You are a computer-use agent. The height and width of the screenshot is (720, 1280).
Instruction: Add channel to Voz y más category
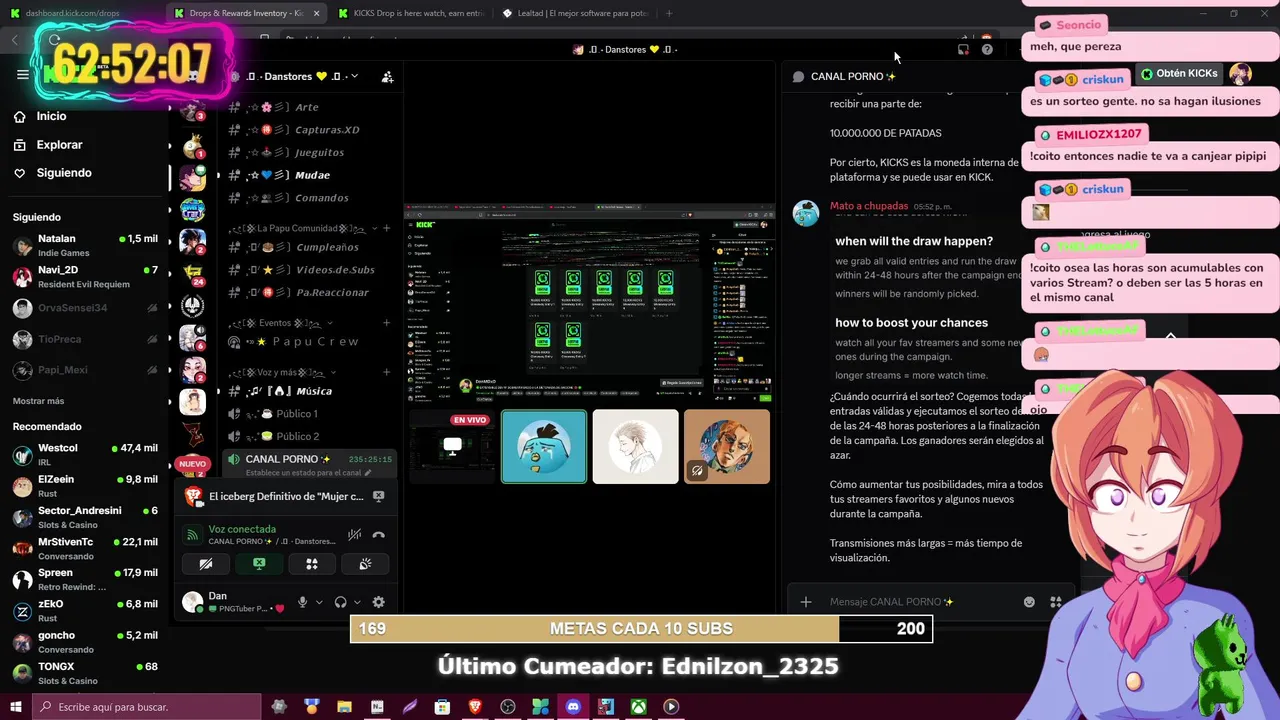387,372
